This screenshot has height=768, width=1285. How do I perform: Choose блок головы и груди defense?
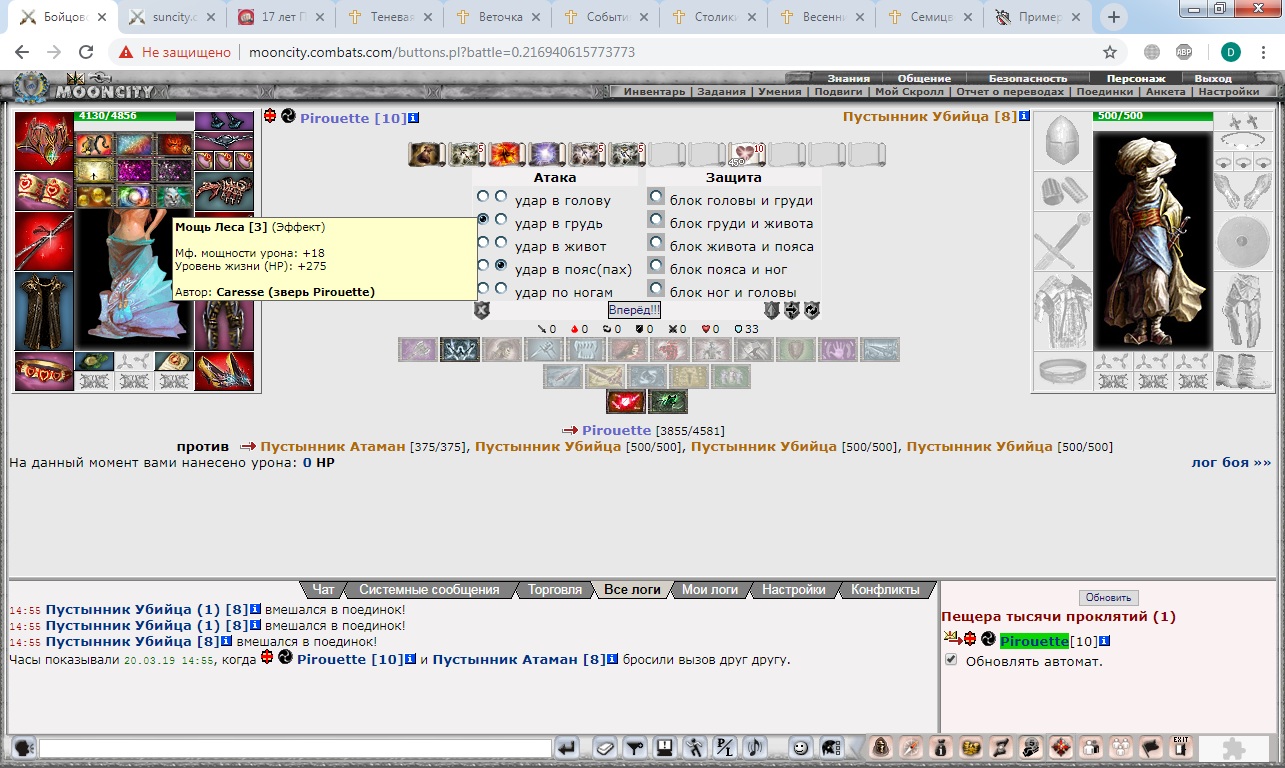[656, 197]
